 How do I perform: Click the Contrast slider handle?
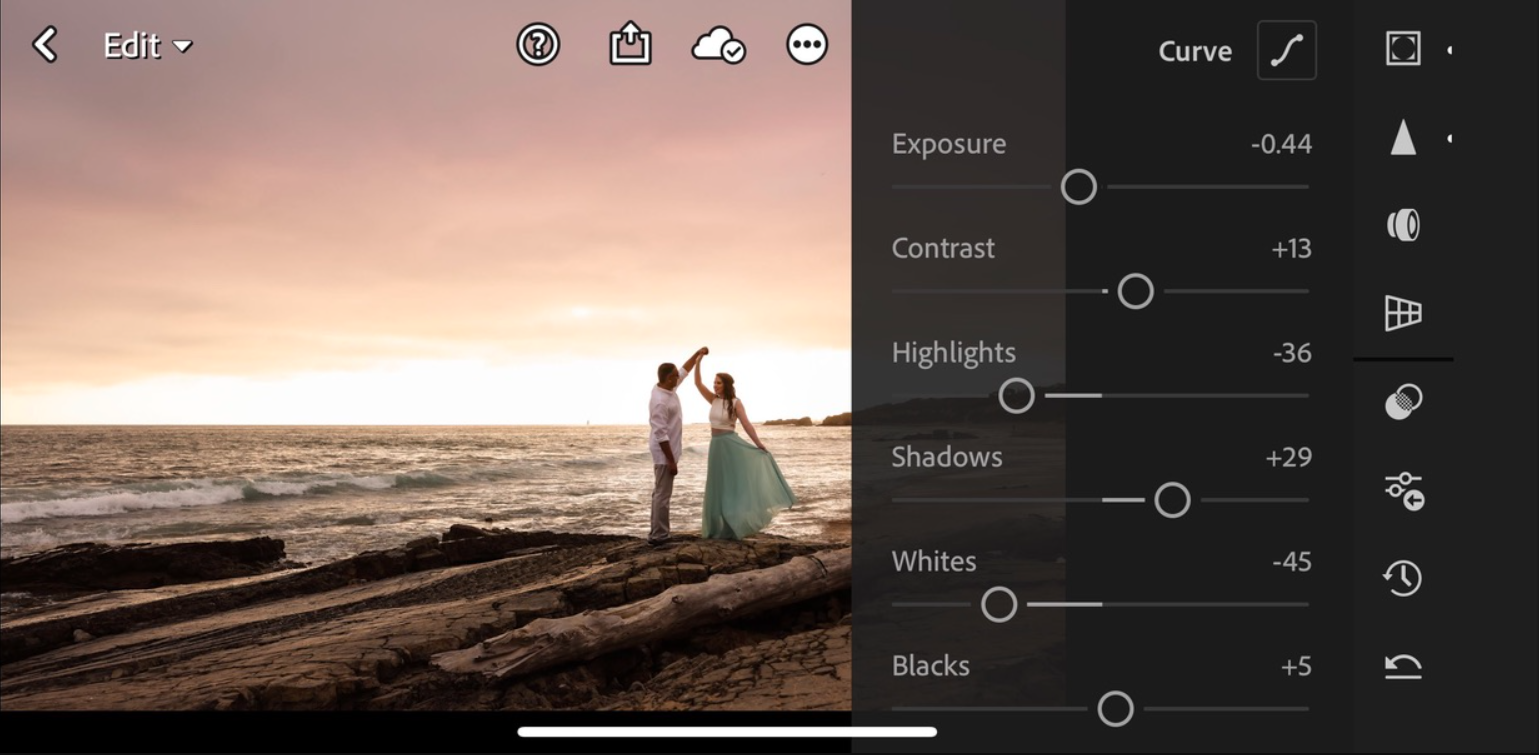click(1135, 291)
